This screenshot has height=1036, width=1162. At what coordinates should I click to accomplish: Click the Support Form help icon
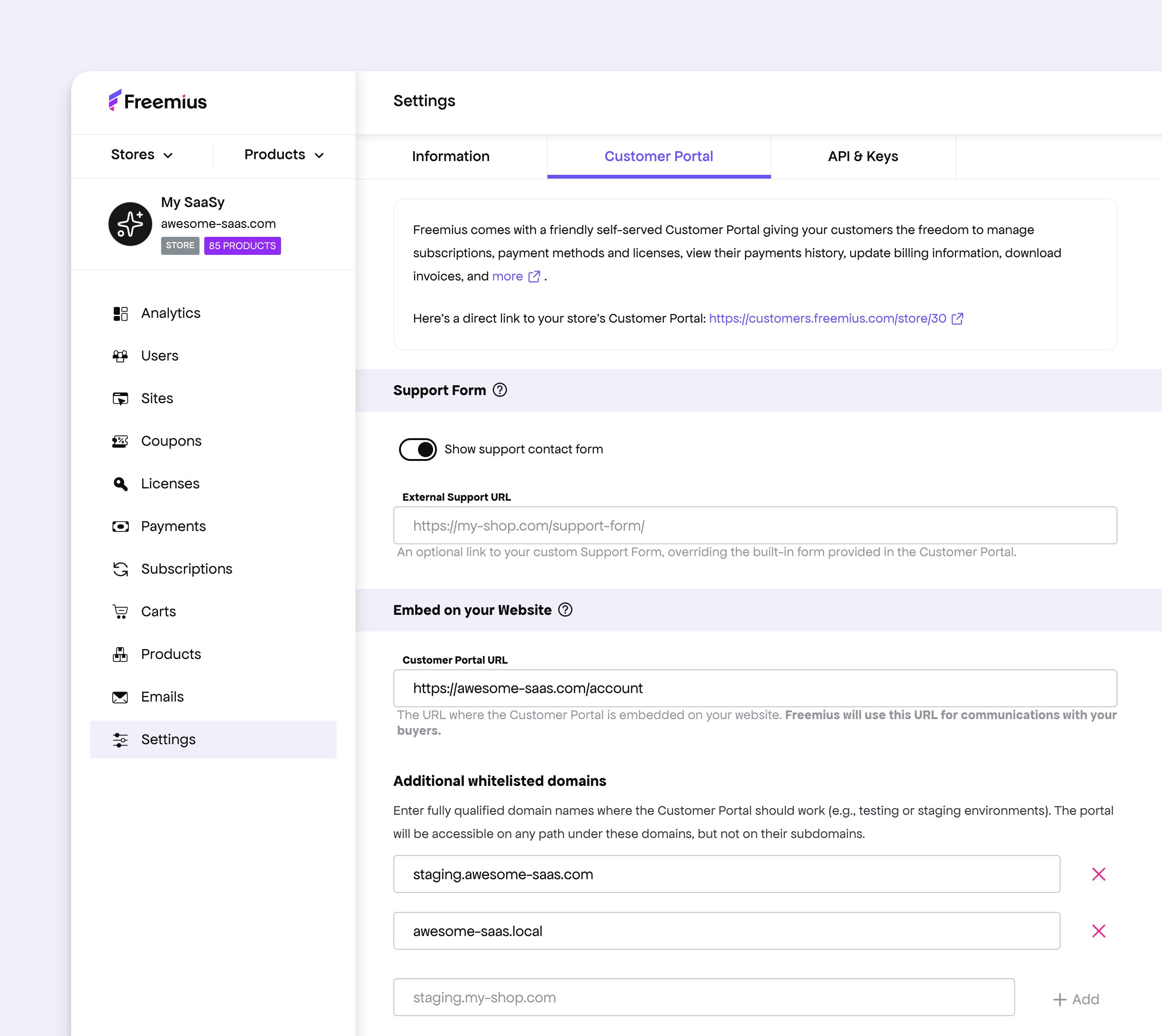[500, 390]
